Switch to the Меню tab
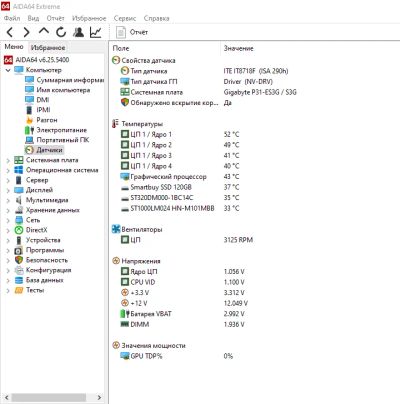This screenshot has width=400, height=404. click(14, 47)
